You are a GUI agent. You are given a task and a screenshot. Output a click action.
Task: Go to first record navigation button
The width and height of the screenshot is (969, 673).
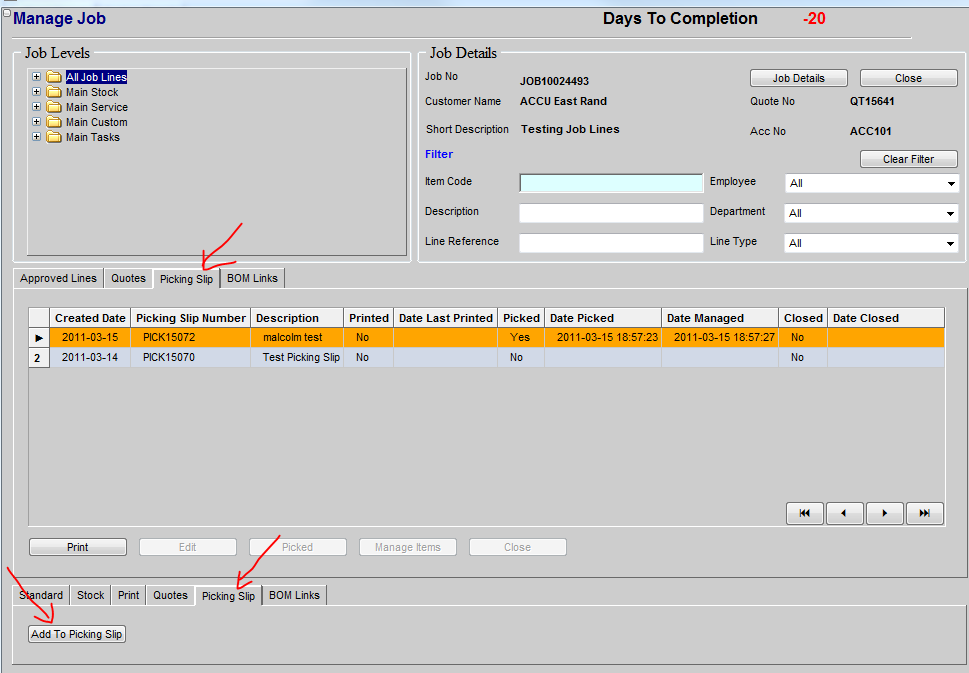coord(805,513)
